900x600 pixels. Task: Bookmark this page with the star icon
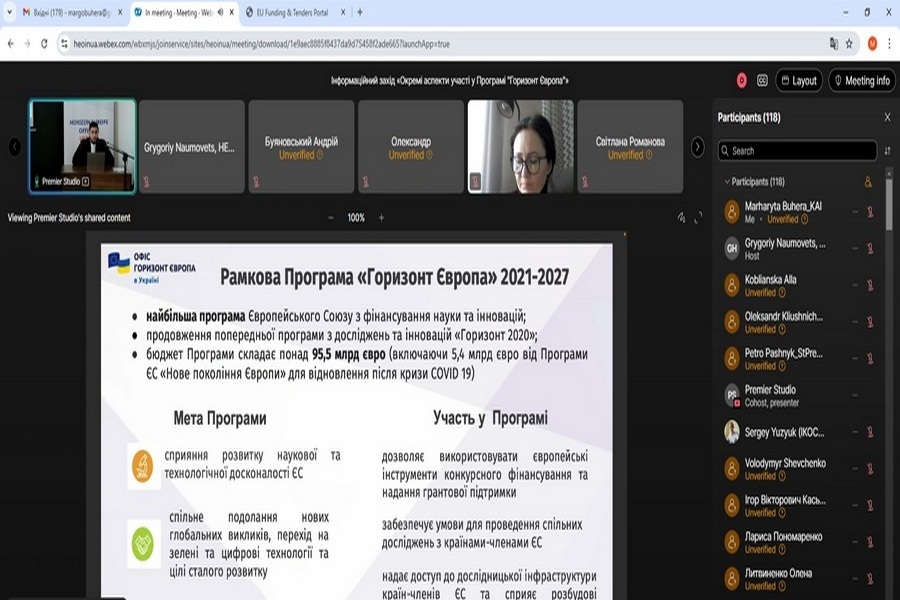pos(849,44)
